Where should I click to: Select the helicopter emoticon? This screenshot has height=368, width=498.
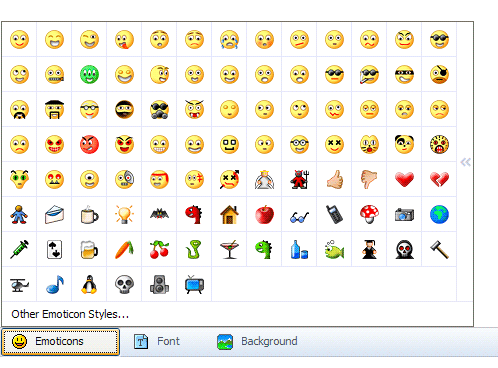[x=19, y=284]
